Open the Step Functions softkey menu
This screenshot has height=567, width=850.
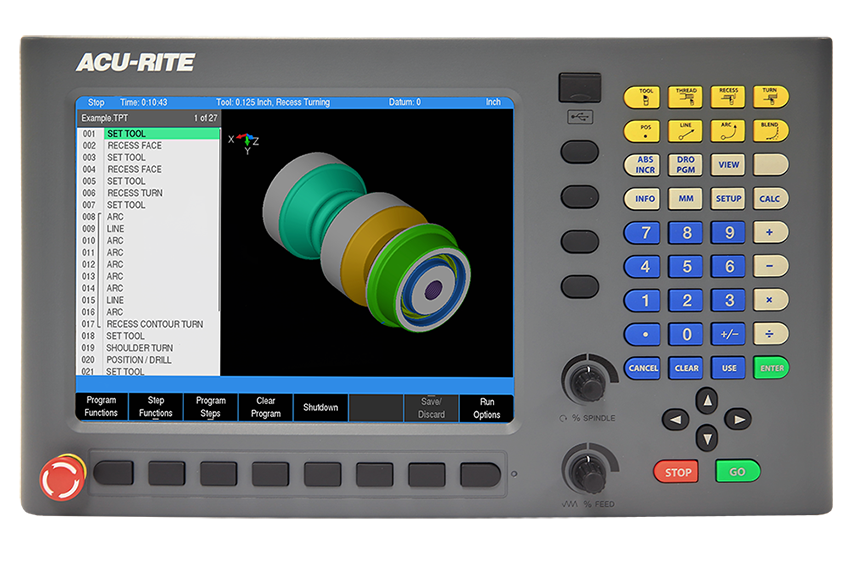(x=156, y=407)
